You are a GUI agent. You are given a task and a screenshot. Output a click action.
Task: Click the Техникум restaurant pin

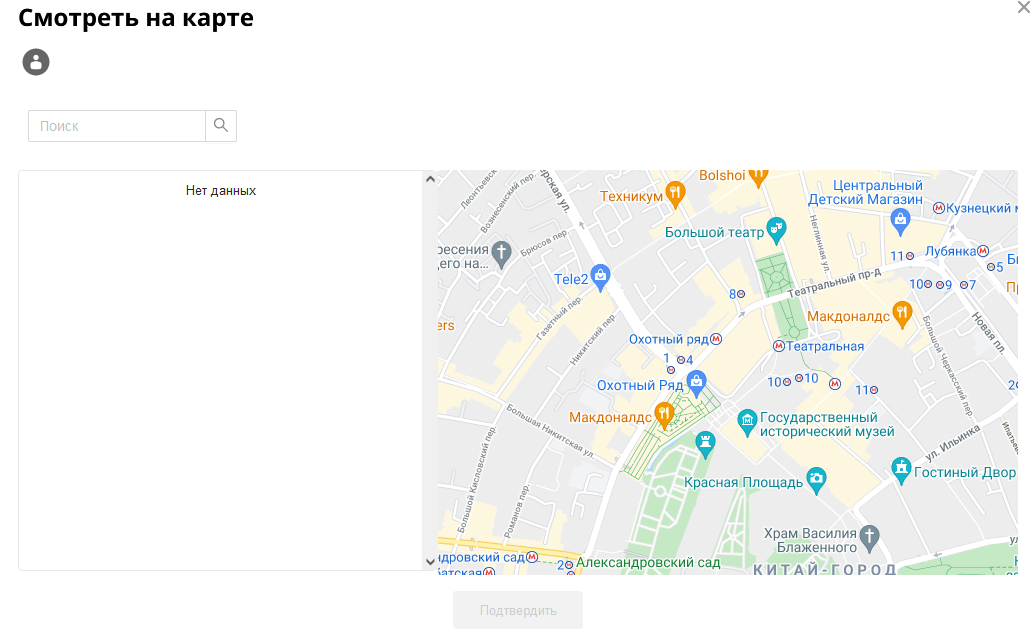(675, 194)
